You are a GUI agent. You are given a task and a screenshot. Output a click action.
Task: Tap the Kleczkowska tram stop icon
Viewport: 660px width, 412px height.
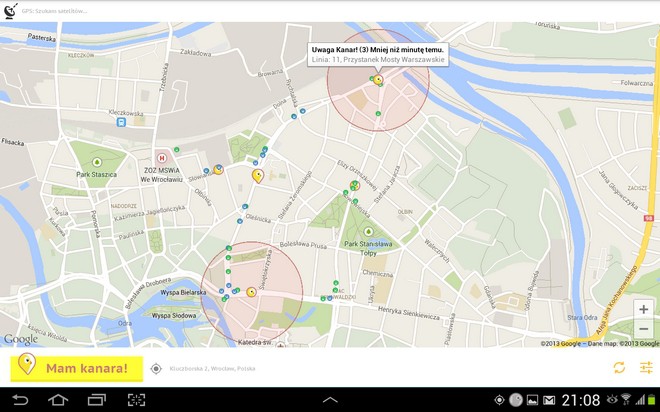[x=121, y=122]
